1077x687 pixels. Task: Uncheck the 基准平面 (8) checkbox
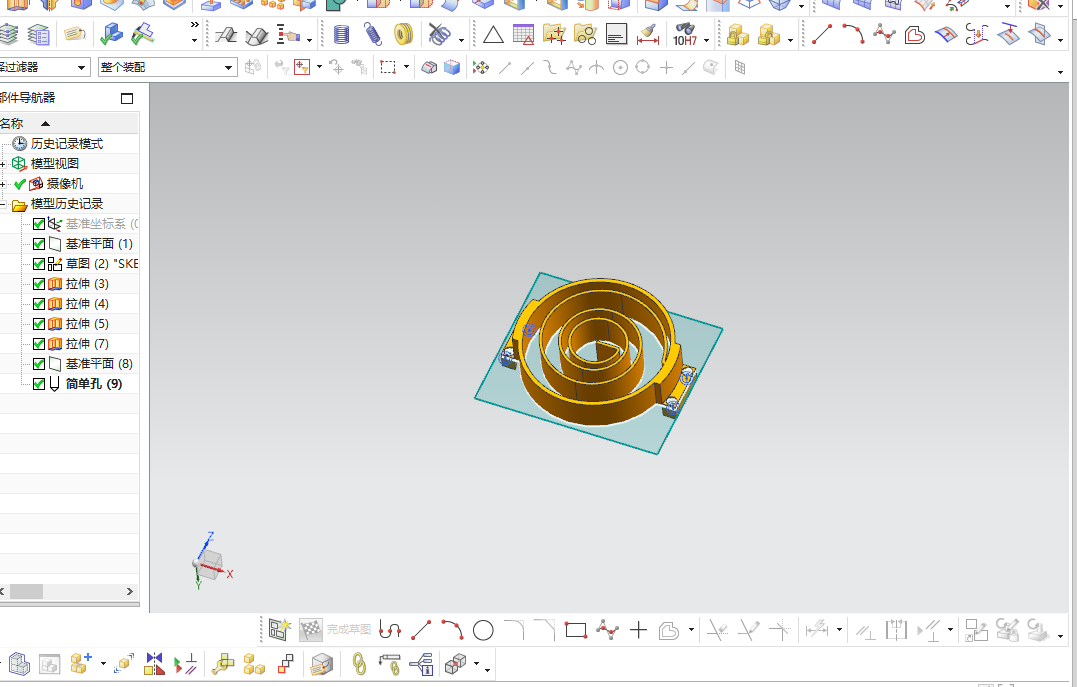pos(39,363)
